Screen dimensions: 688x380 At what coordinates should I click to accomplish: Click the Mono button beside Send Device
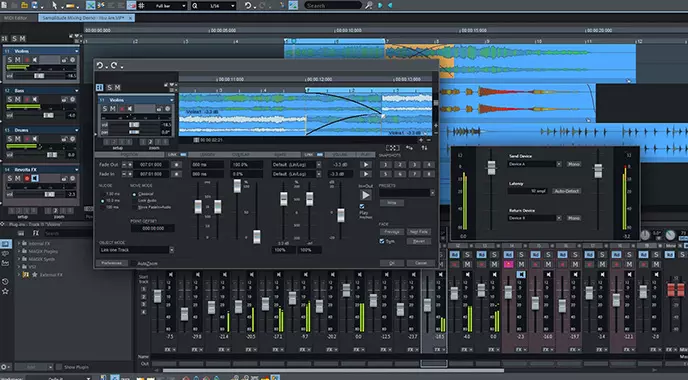coord(574,164)
